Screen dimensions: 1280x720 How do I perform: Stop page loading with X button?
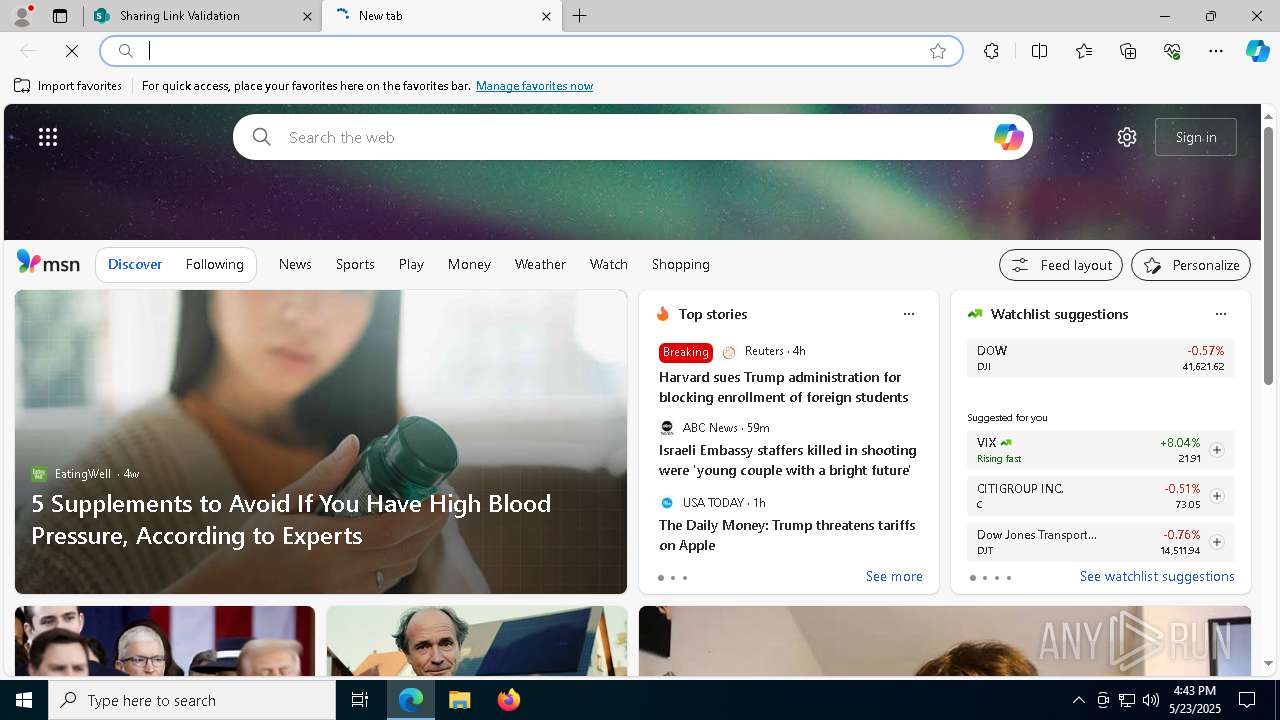(x=72, y=51)
